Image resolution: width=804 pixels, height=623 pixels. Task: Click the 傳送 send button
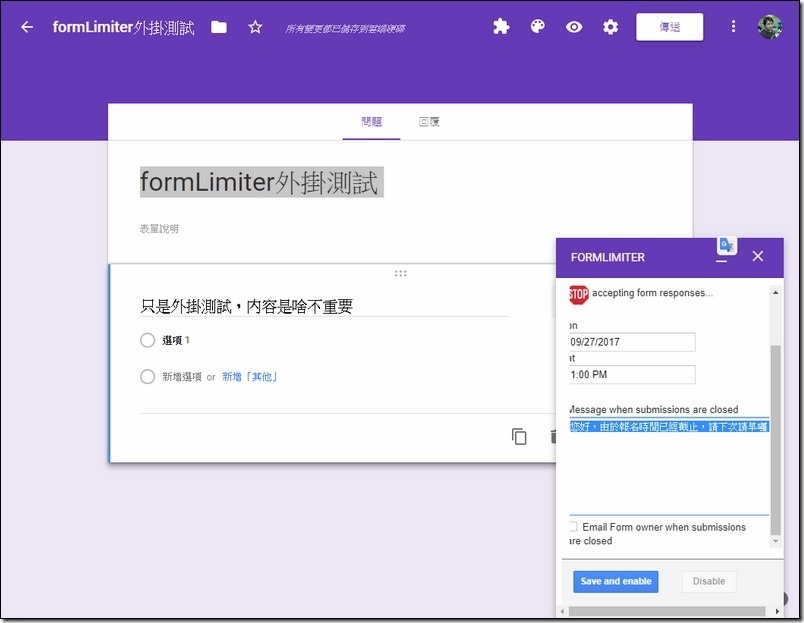(669, 27)
